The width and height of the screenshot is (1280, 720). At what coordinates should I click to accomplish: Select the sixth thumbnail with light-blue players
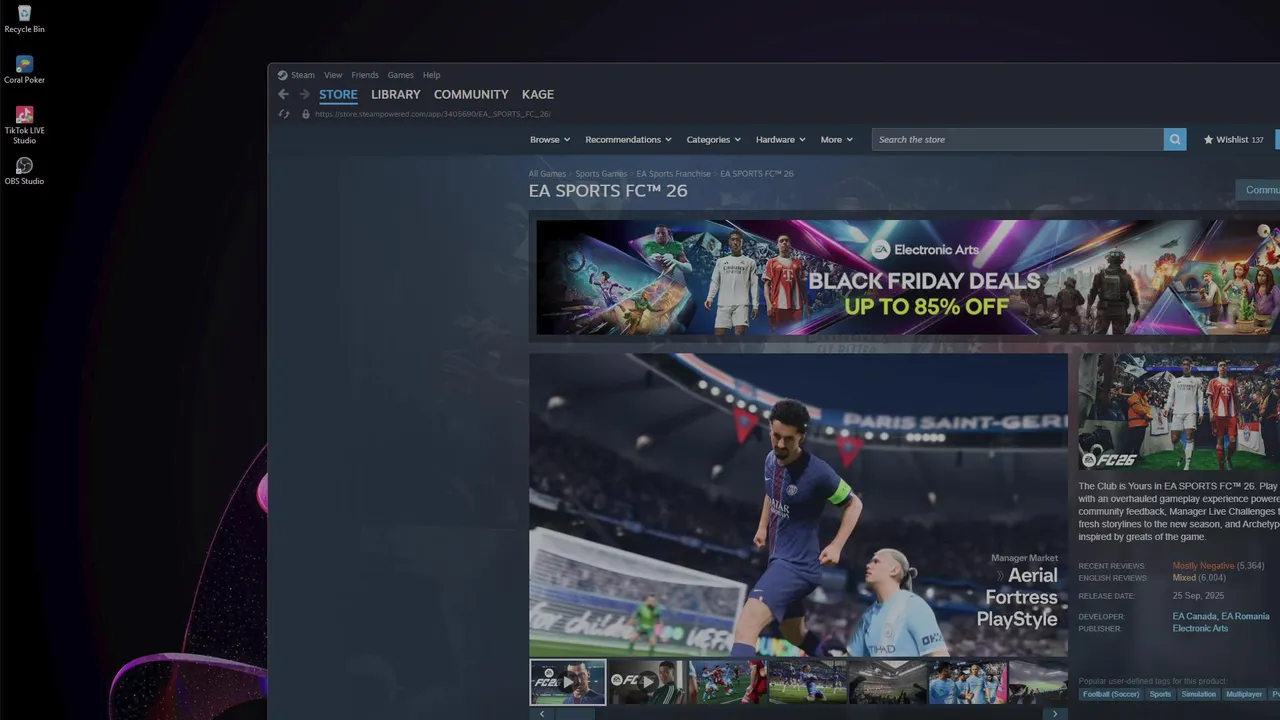click(968, 682)
